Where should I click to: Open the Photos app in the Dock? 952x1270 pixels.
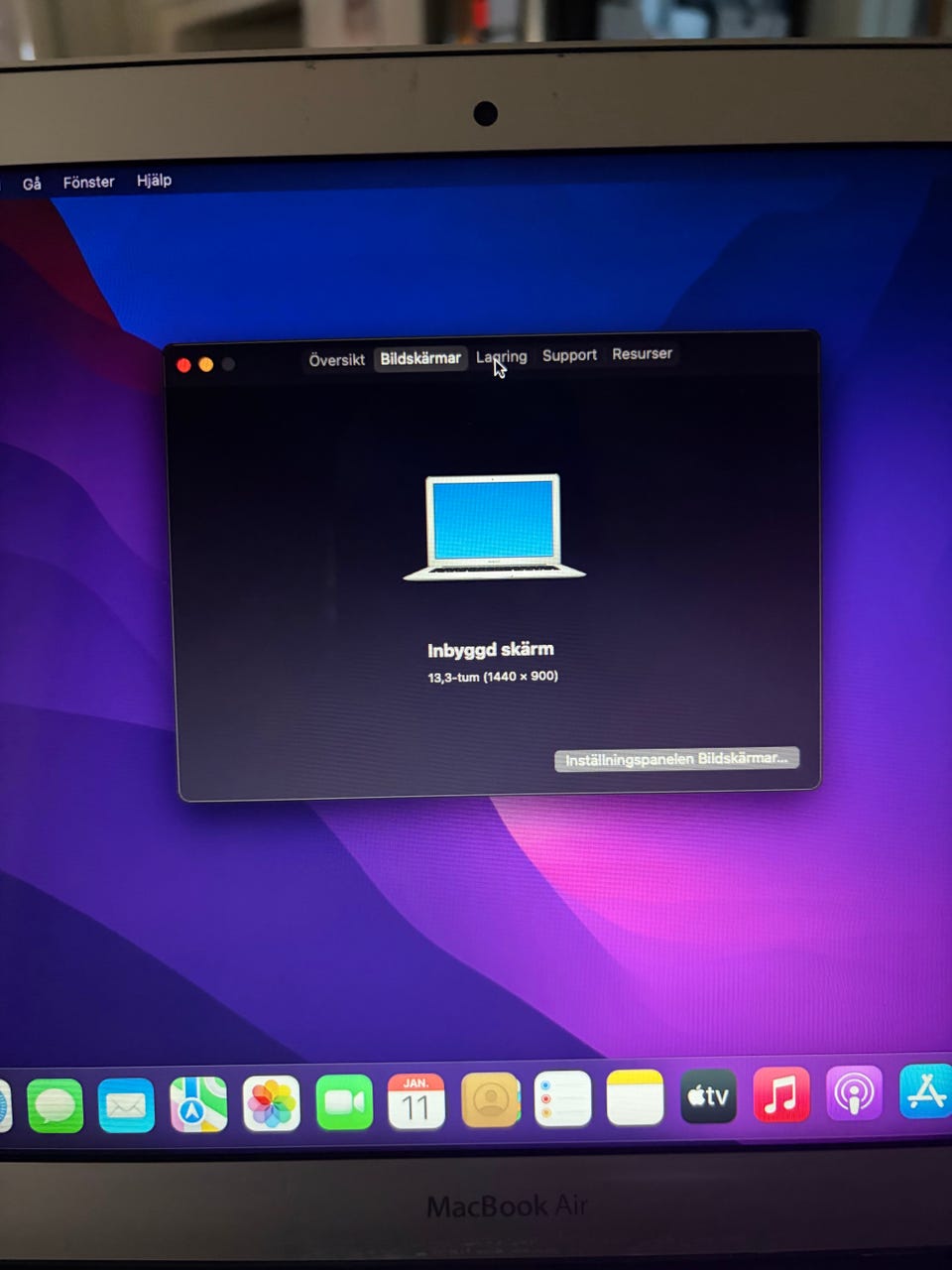[x=271, y=1103]
